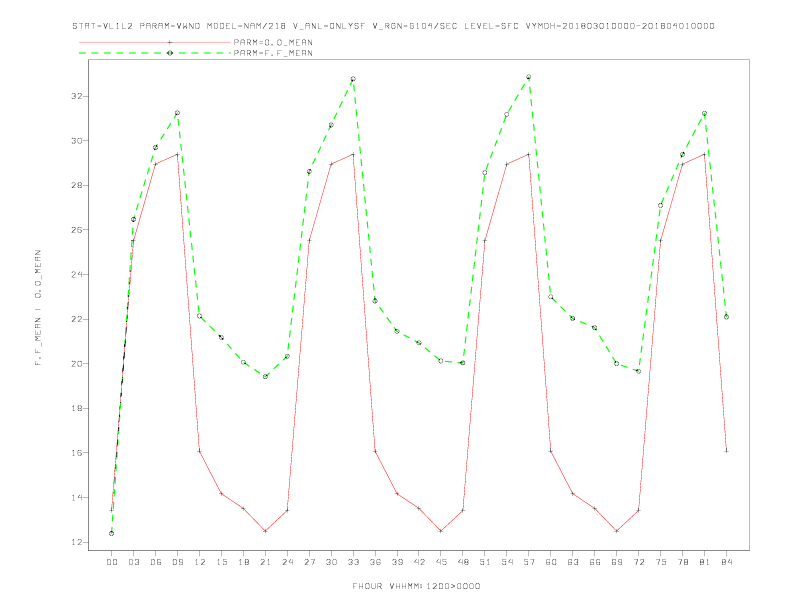Click the x-axis tick label 66

click(x=595, y=562)
